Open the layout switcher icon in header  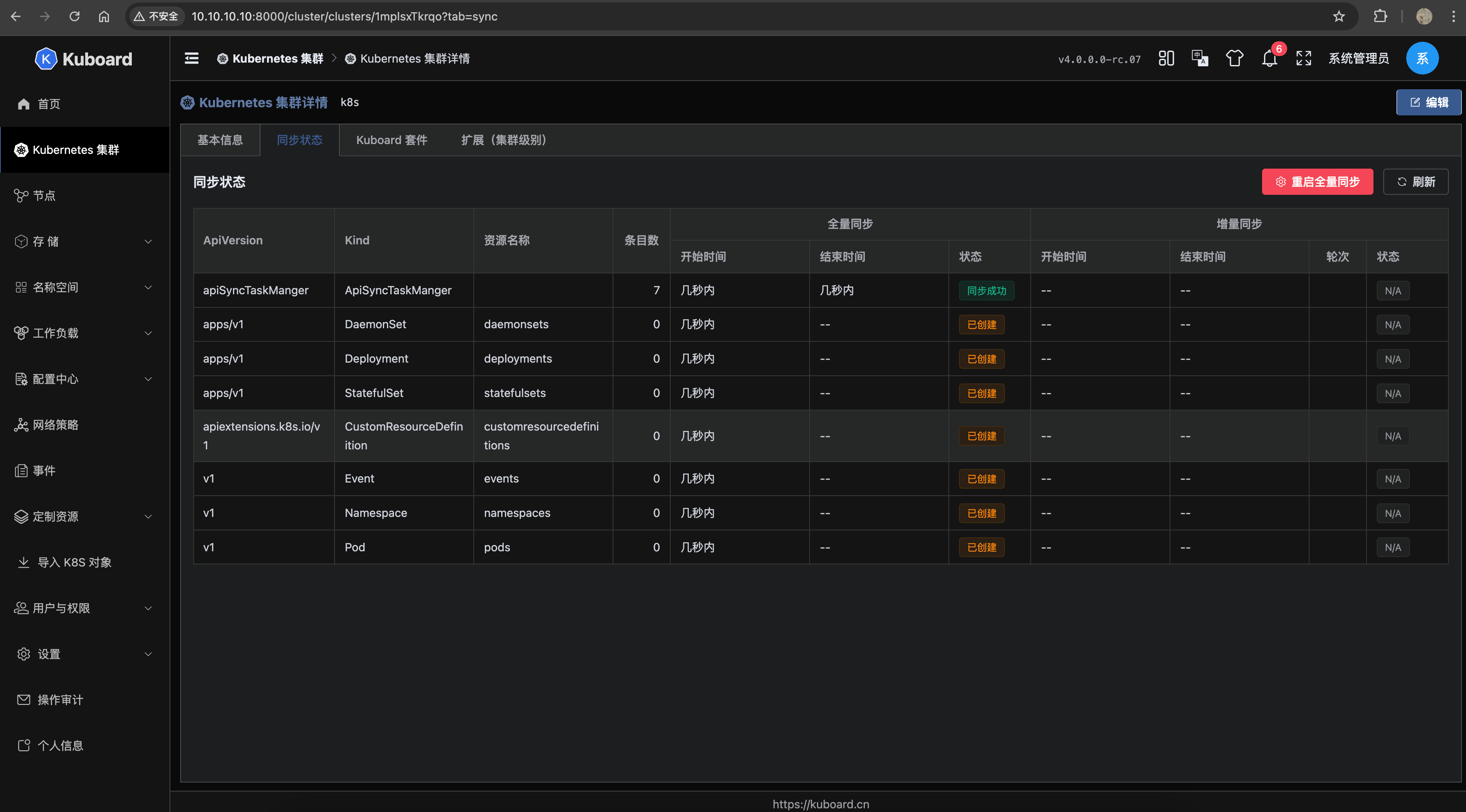click(1166, 59)
